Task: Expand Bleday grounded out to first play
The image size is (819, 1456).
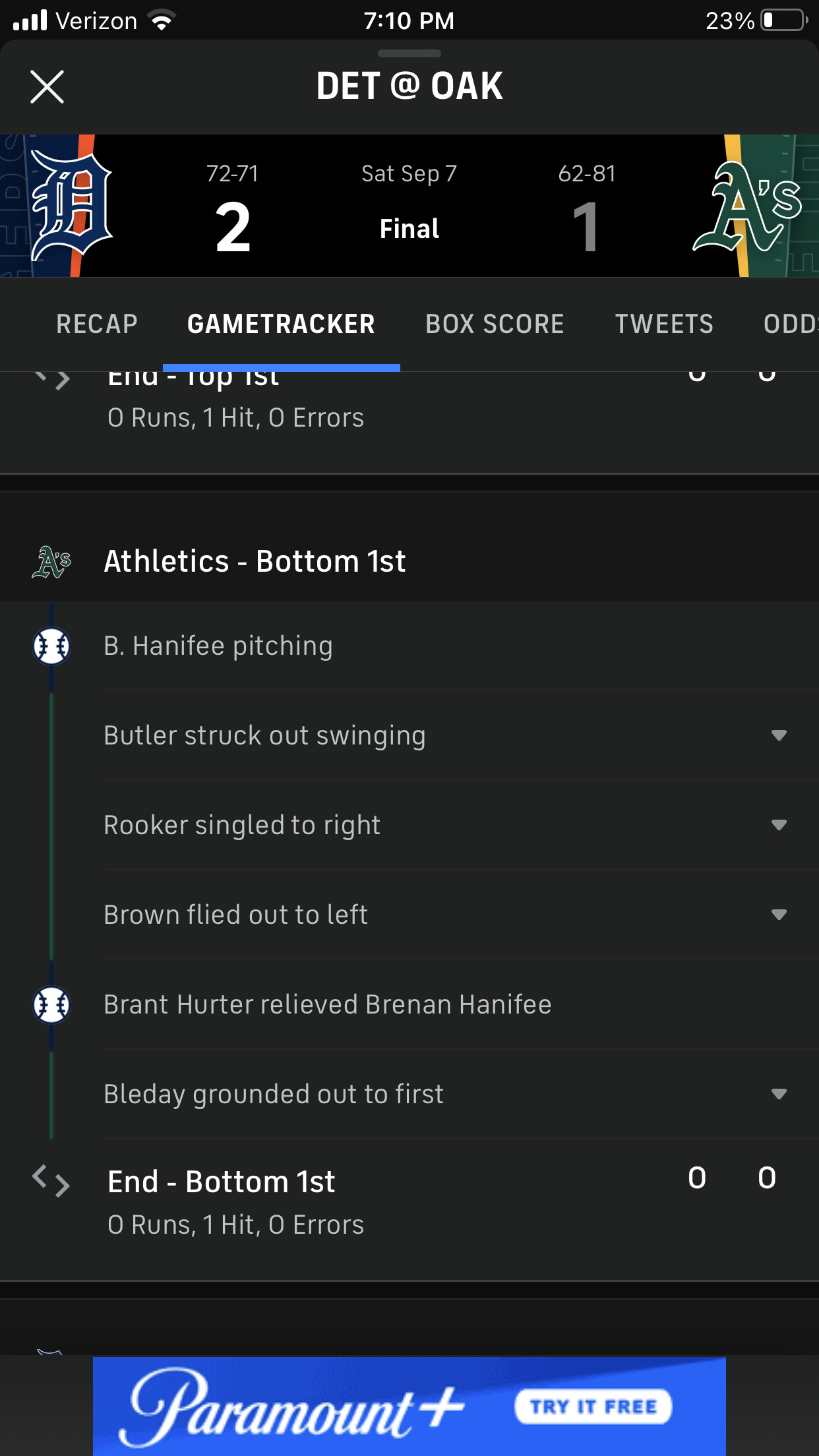Action: click(779, 1095)
